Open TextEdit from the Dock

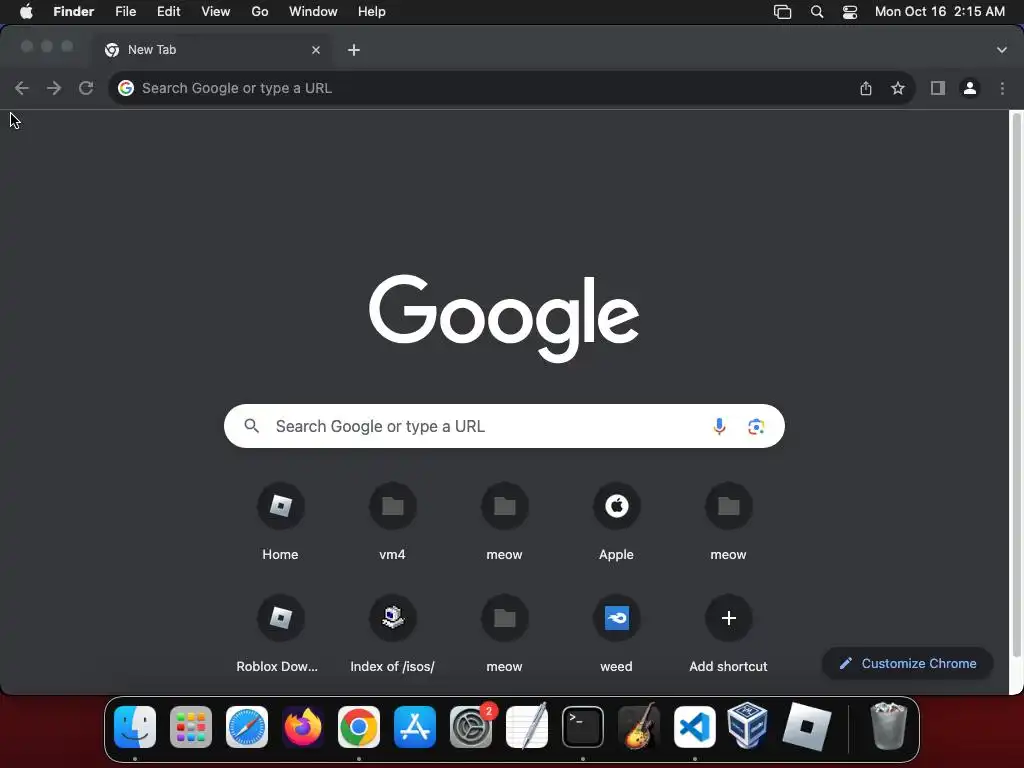pyautogui.click(x=527, y=727)
